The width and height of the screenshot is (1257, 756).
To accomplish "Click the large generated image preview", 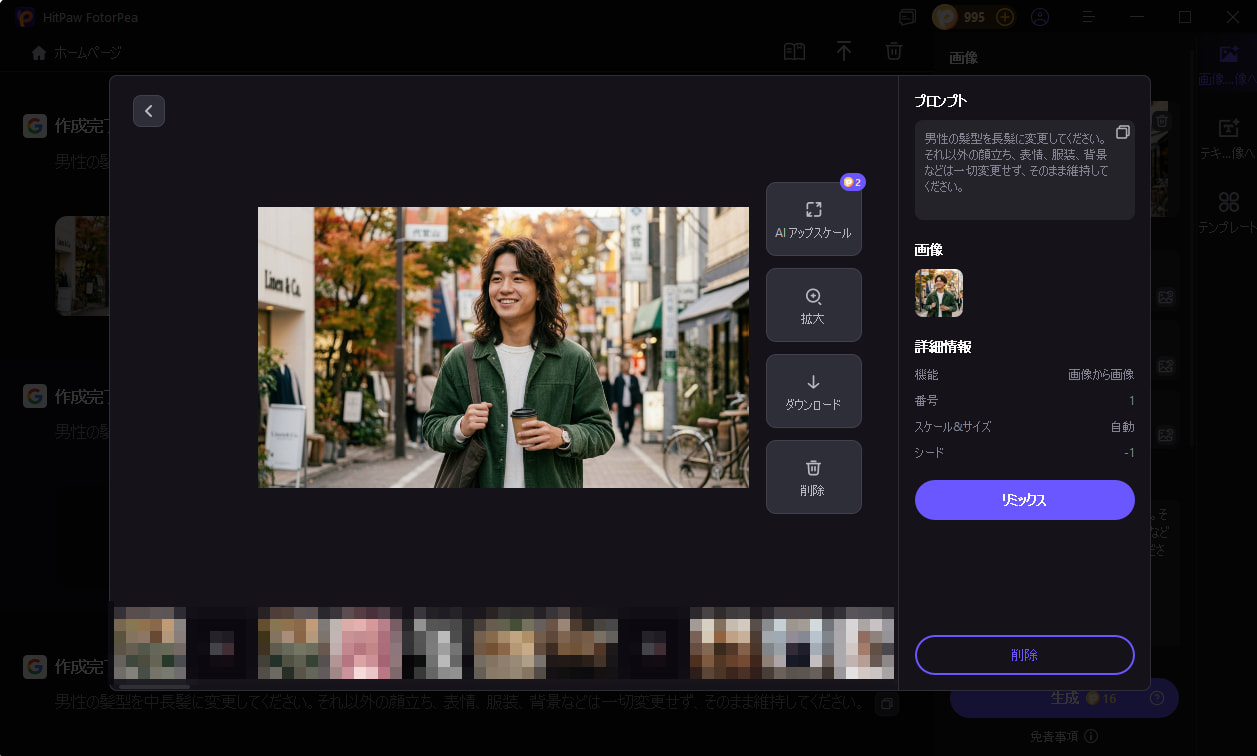I will pos(503,347).
